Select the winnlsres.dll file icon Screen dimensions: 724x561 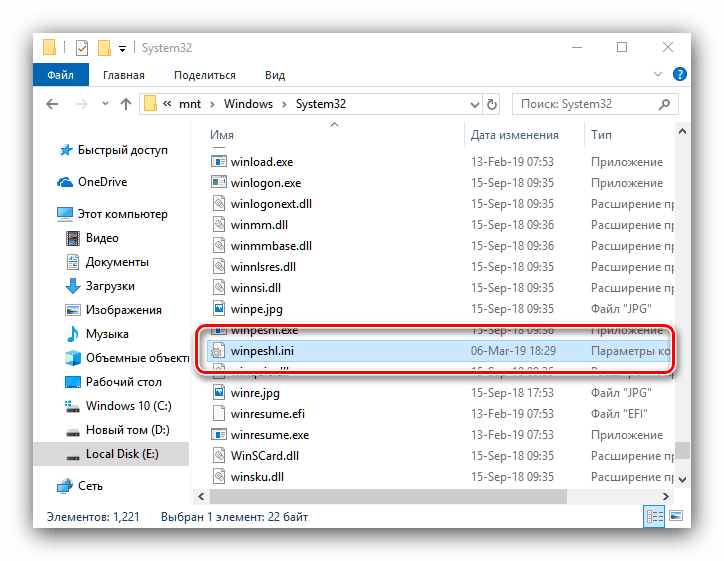point(219,266)
